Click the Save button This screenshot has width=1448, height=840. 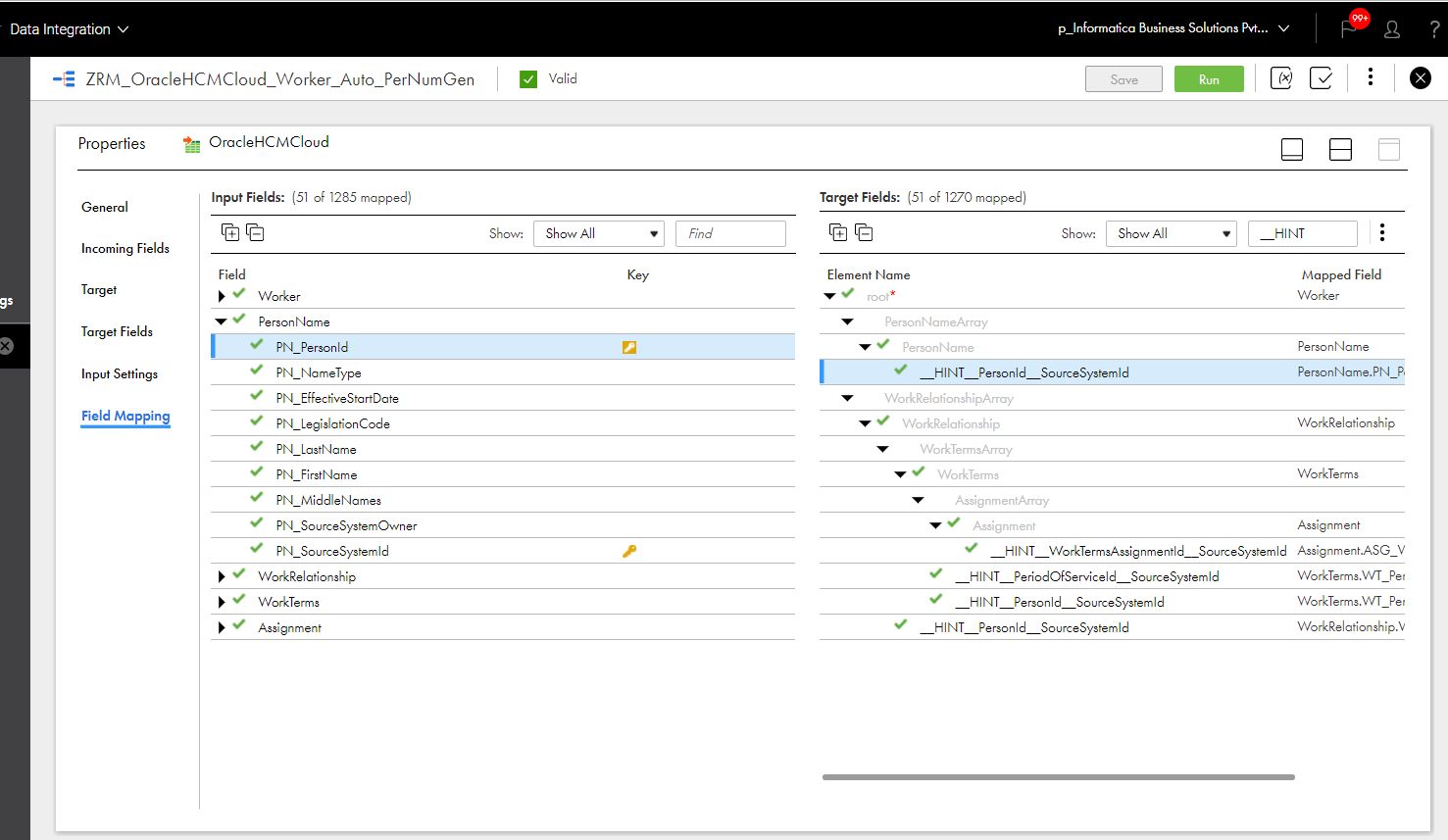click(x=1123, y=79)
